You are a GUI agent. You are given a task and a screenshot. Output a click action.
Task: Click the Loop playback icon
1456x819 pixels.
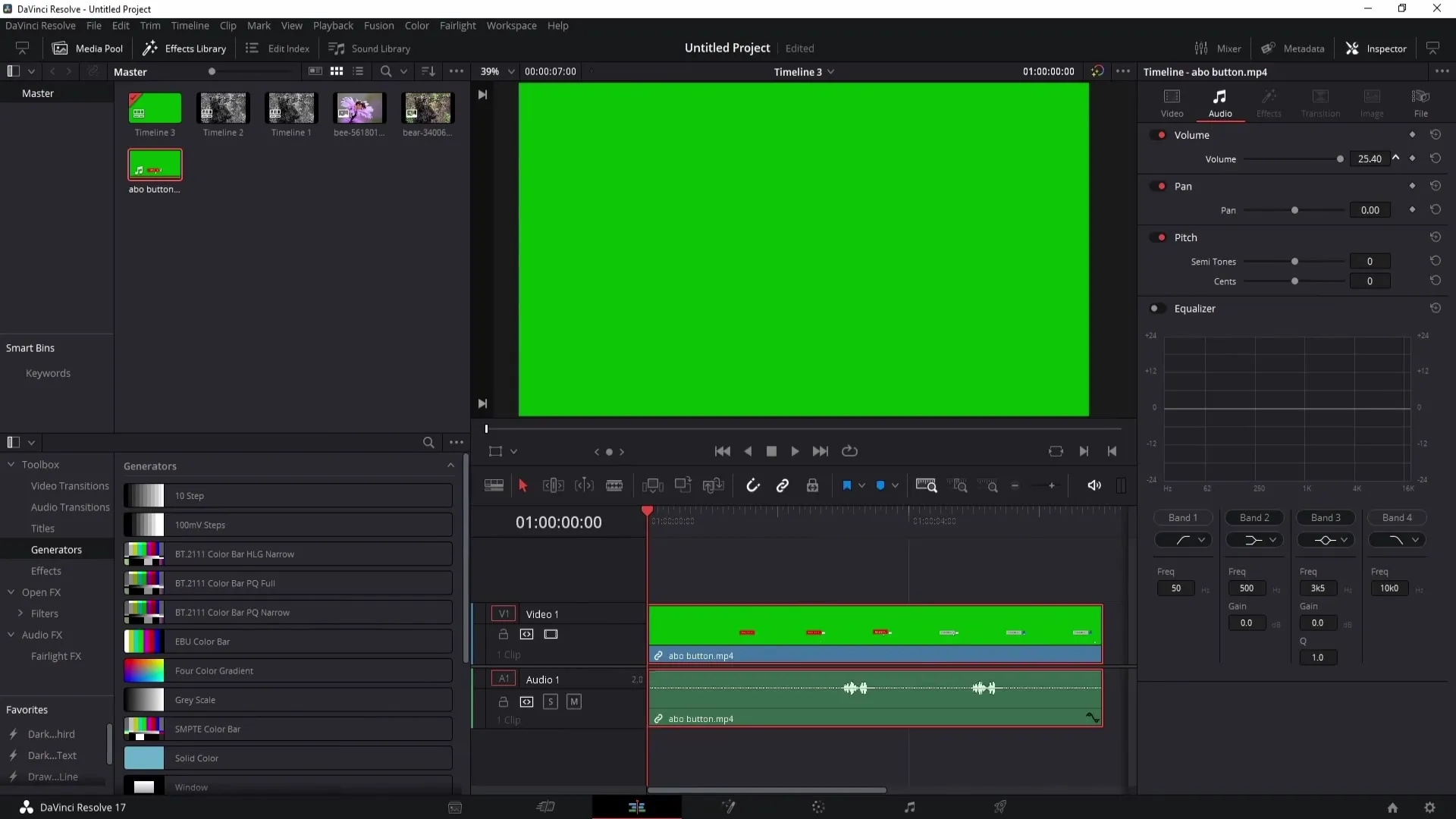point(850,451)
